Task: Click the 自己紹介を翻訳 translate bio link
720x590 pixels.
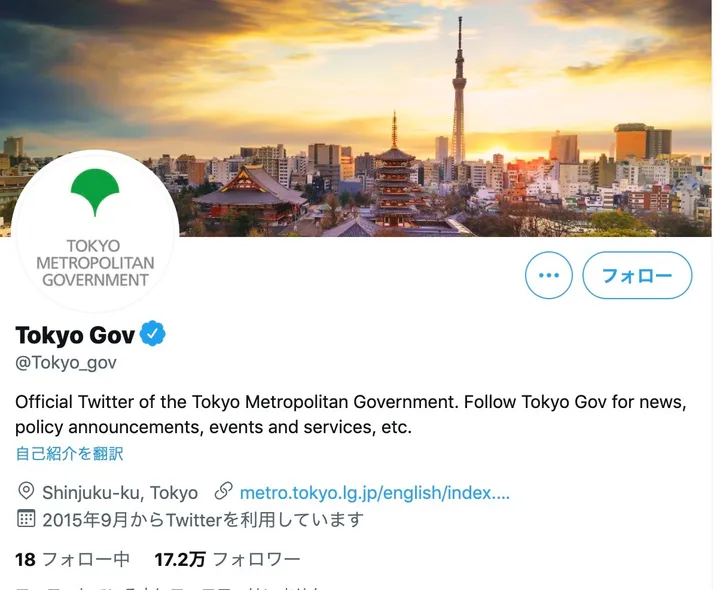Action: point(69,454)
